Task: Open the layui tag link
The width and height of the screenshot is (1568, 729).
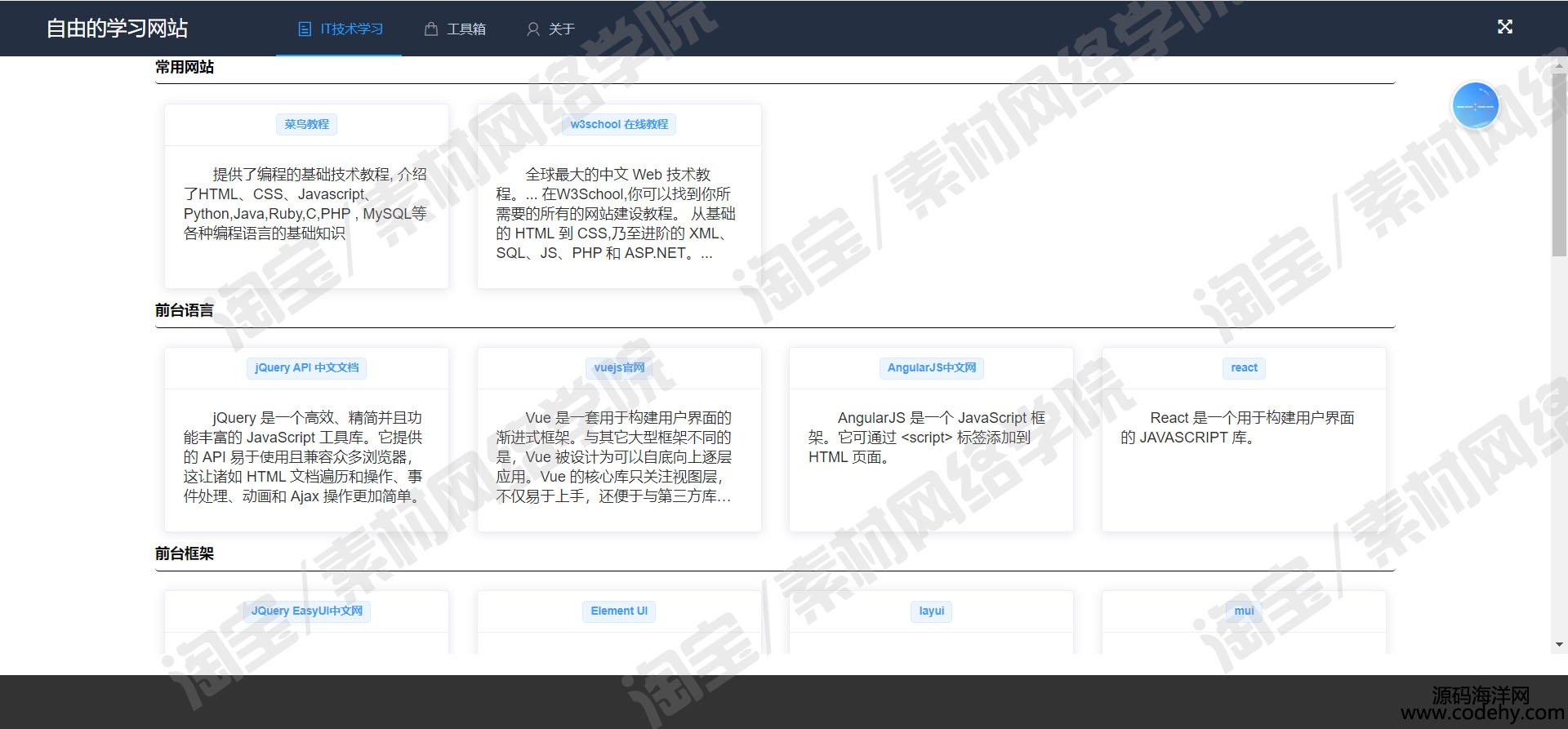Action: pyautogui.click(x=931, y=611)
